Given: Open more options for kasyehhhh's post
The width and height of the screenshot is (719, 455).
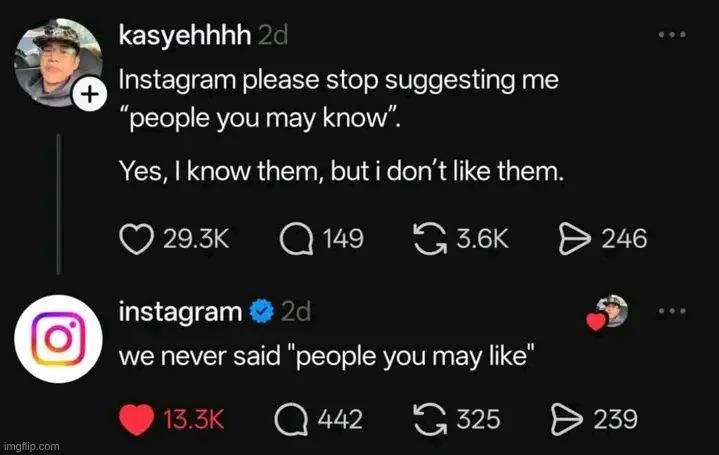Looking at the screenshot, I should point(672,35).
